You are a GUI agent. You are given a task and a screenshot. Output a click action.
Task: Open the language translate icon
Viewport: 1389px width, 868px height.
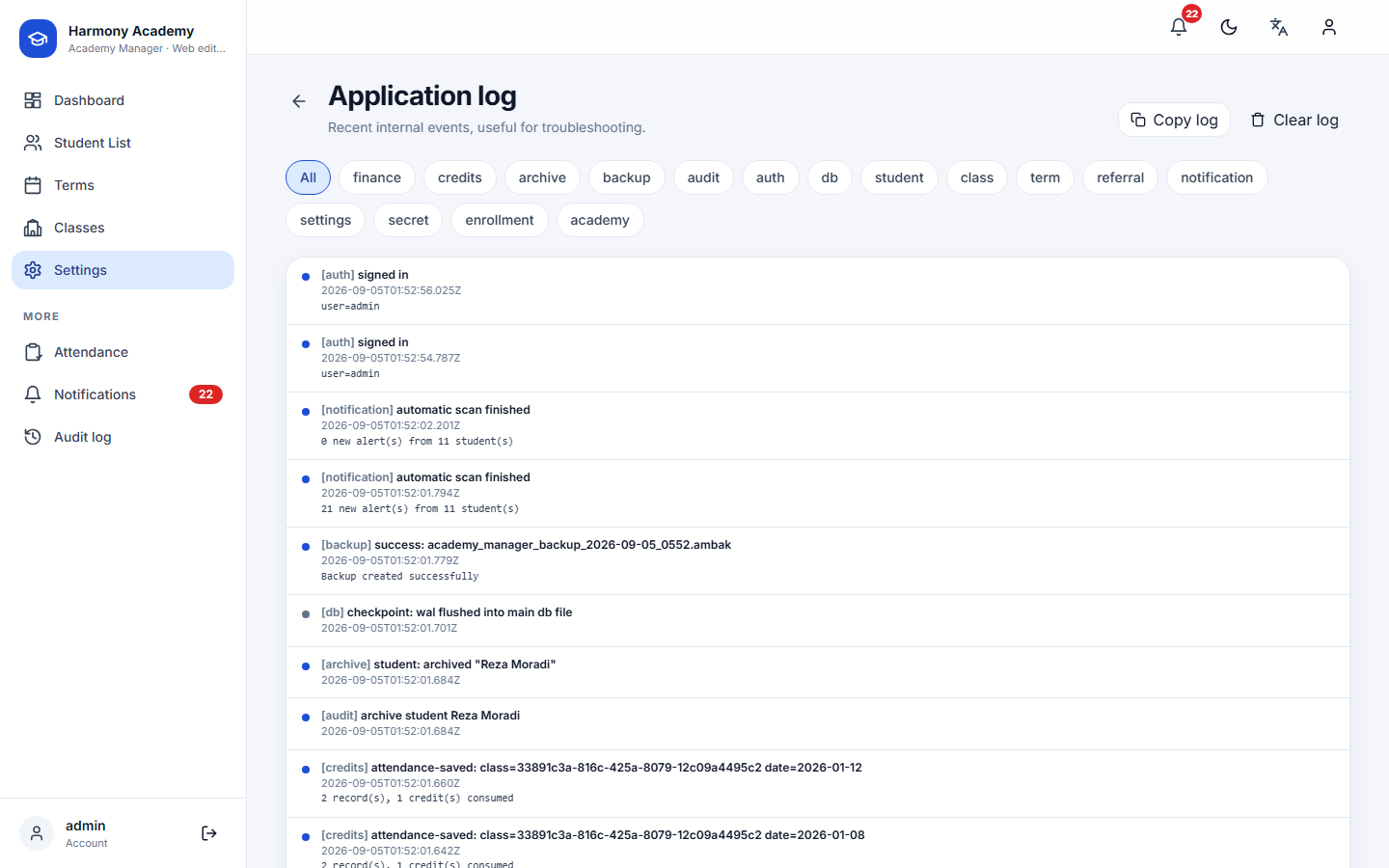[1279, 27]
